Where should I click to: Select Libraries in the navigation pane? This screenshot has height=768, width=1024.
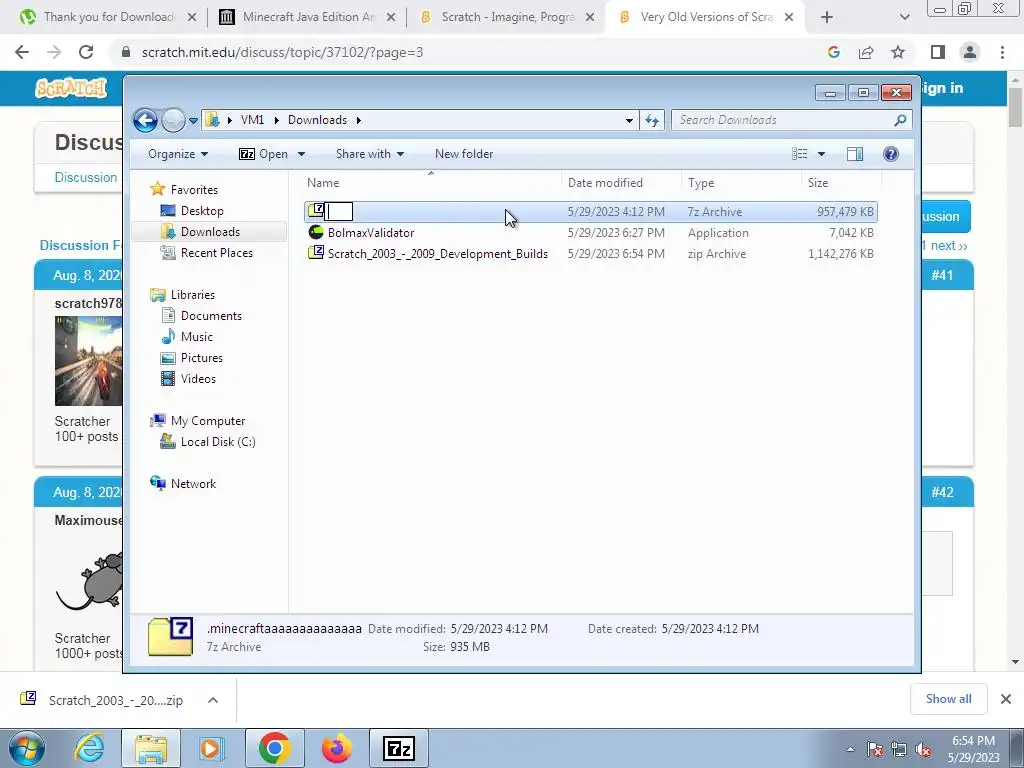tap(192, 295)
